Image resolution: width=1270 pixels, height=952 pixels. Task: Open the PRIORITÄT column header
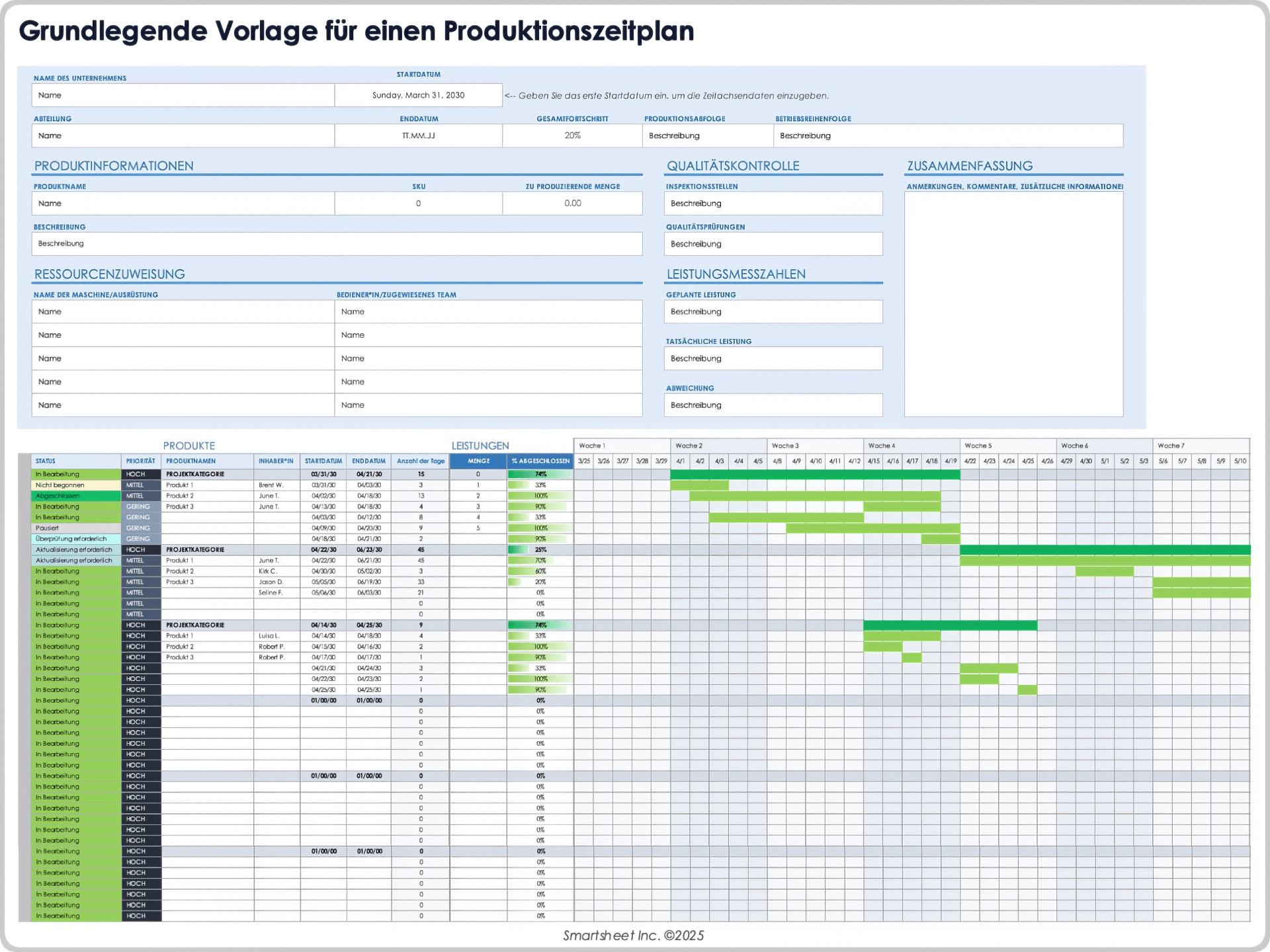pyautogui.click(x=140, y=461)
